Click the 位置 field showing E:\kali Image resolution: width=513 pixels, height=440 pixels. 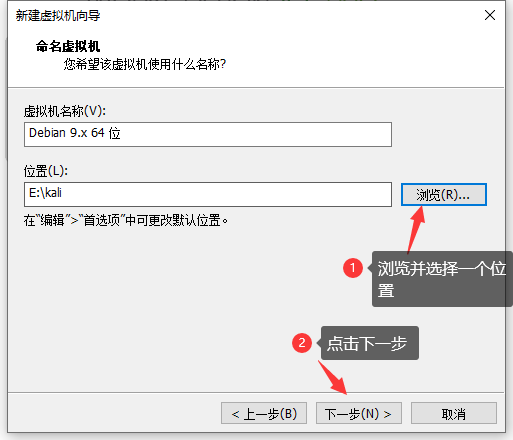pos(208,194)
